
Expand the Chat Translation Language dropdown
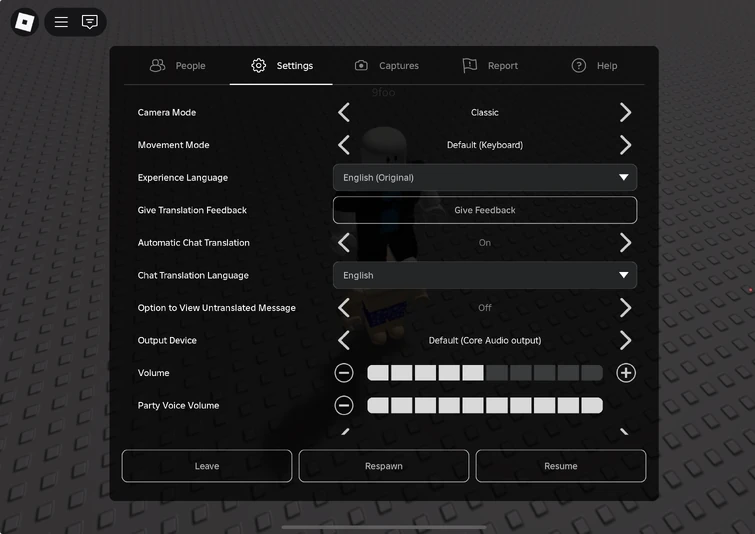pos(485,275)
